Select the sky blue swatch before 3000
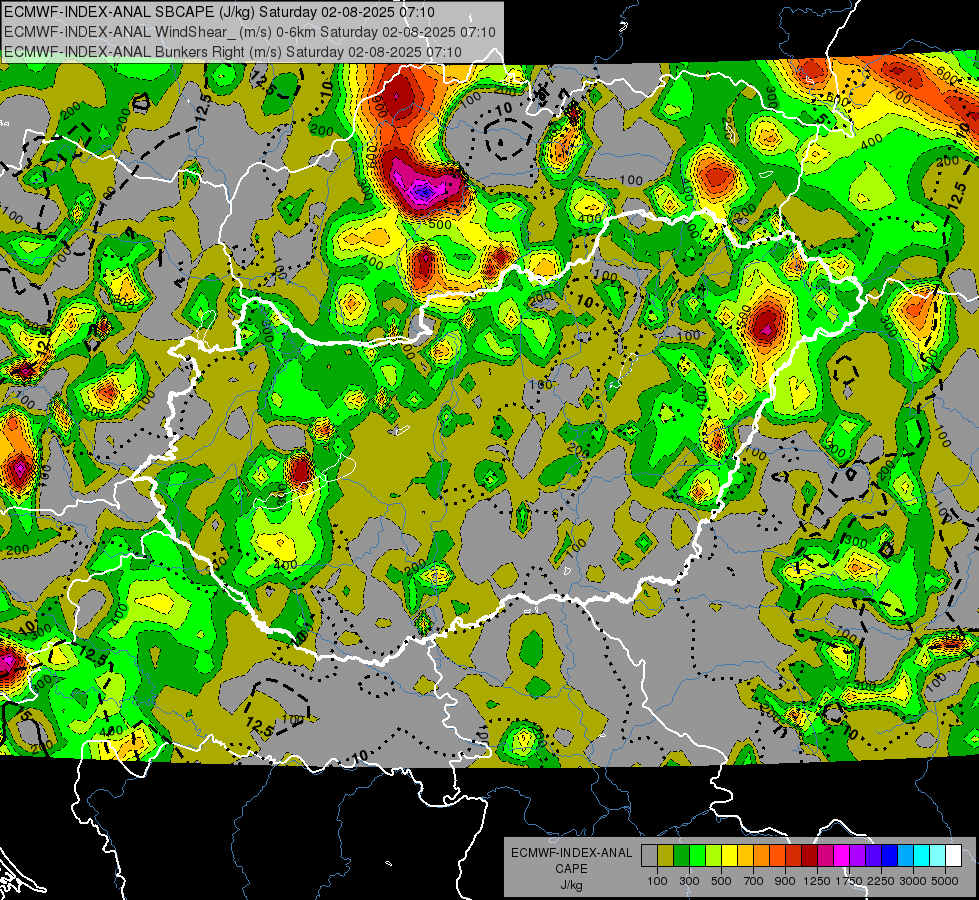The image size is (979, 900). point(905,856)
